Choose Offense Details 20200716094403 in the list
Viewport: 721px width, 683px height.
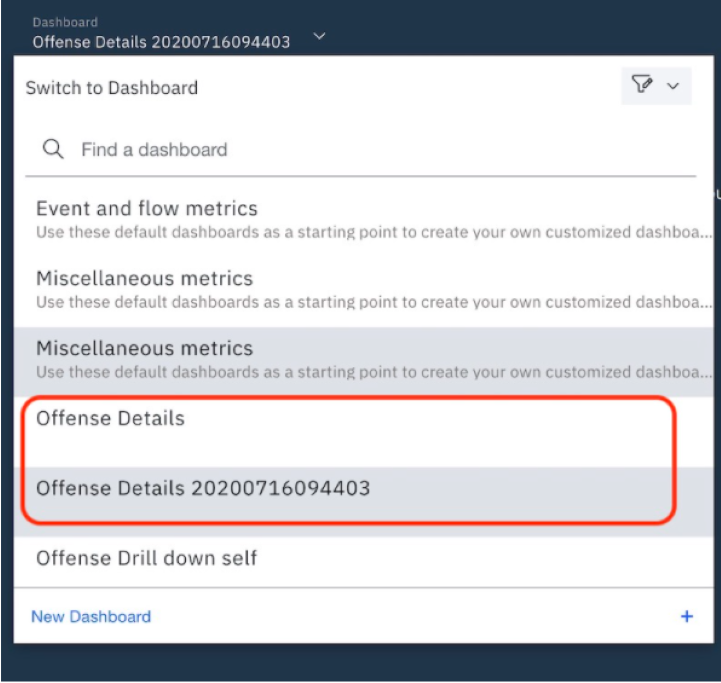click(203, 489)
